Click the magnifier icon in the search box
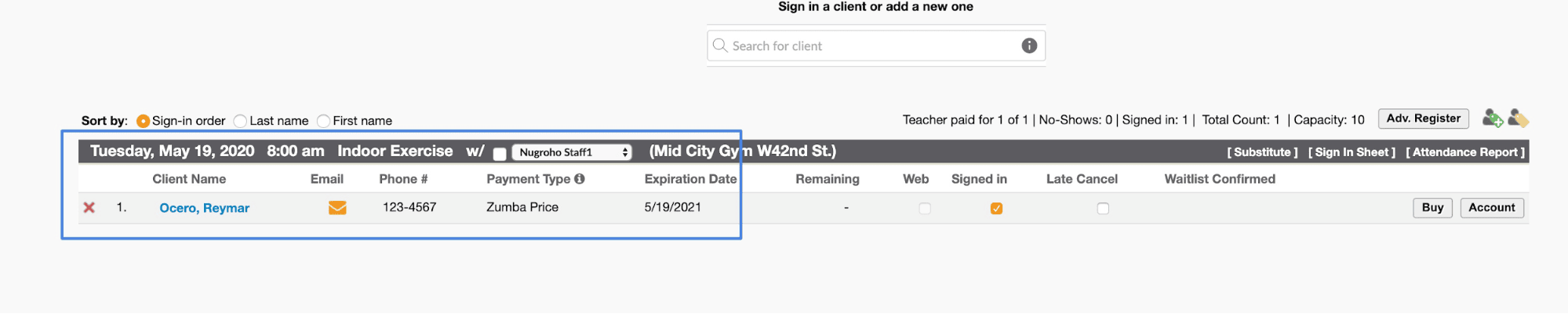The width and height of the screenshot is (1568, 314). click(719, 46)
